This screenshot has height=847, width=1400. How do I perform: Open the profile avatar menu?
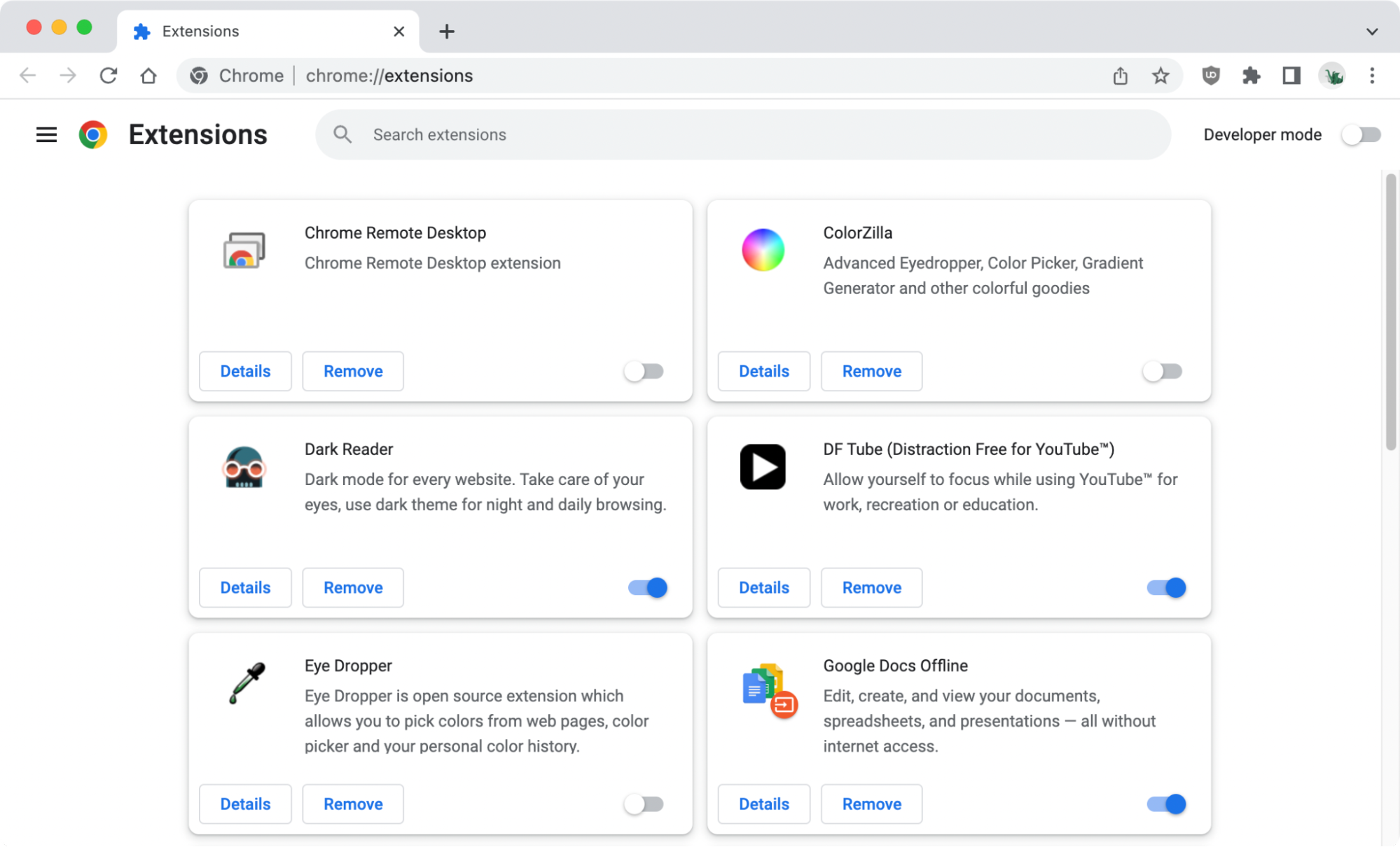point(1332,76)
